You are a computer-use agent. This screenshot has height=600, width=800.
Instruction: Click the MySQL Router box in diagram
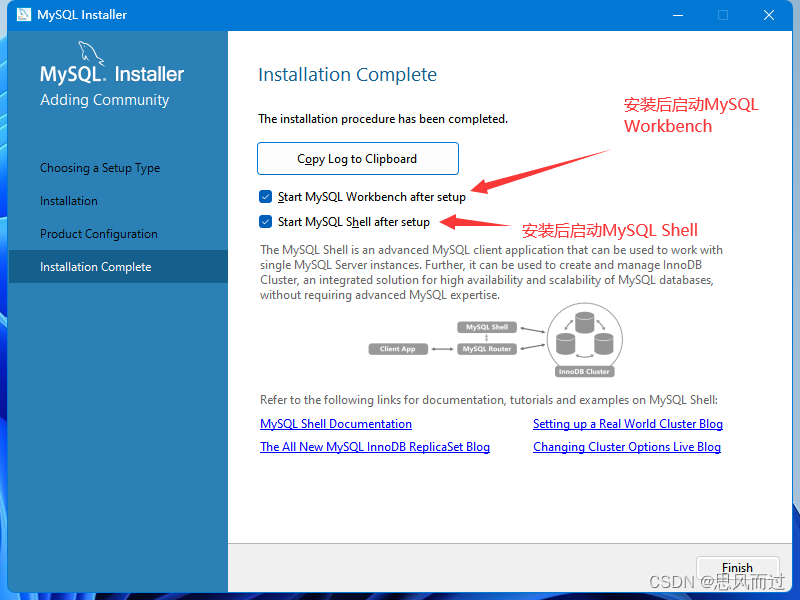pyautogui.click(x=487, y=349)
